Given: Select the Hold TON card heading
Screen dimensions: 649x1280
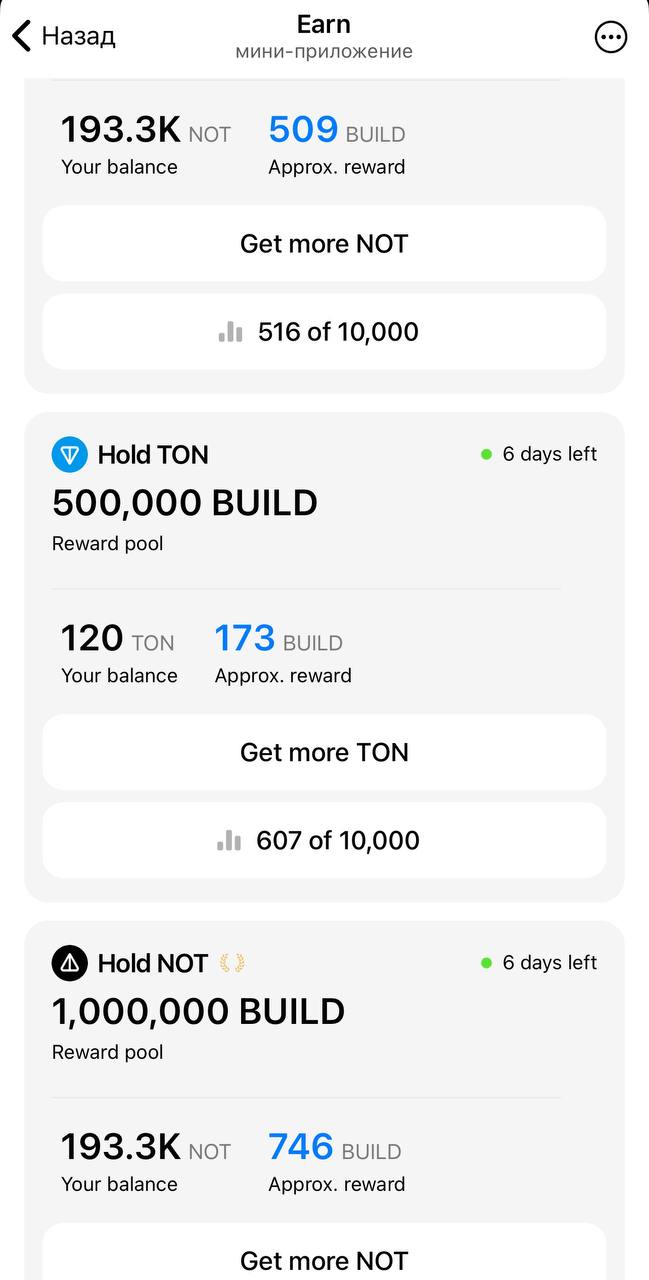Looking at the screenshot, I should click(x=153, y=455).
